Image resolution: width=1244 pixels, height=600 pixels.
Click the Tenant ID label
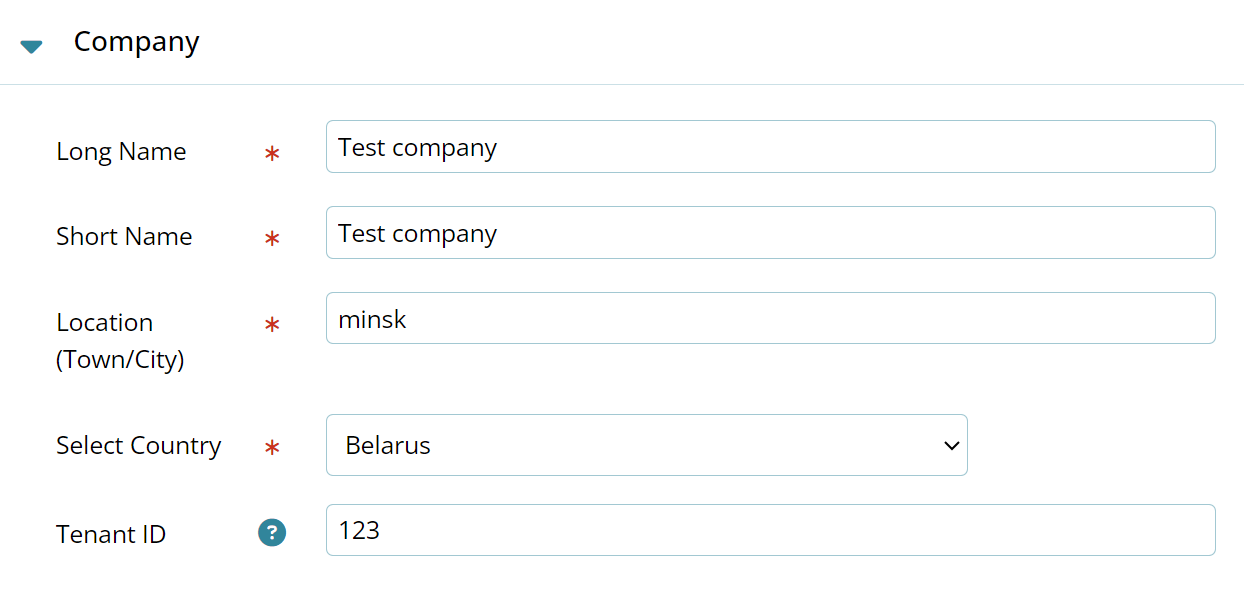[x=111, y=534]
